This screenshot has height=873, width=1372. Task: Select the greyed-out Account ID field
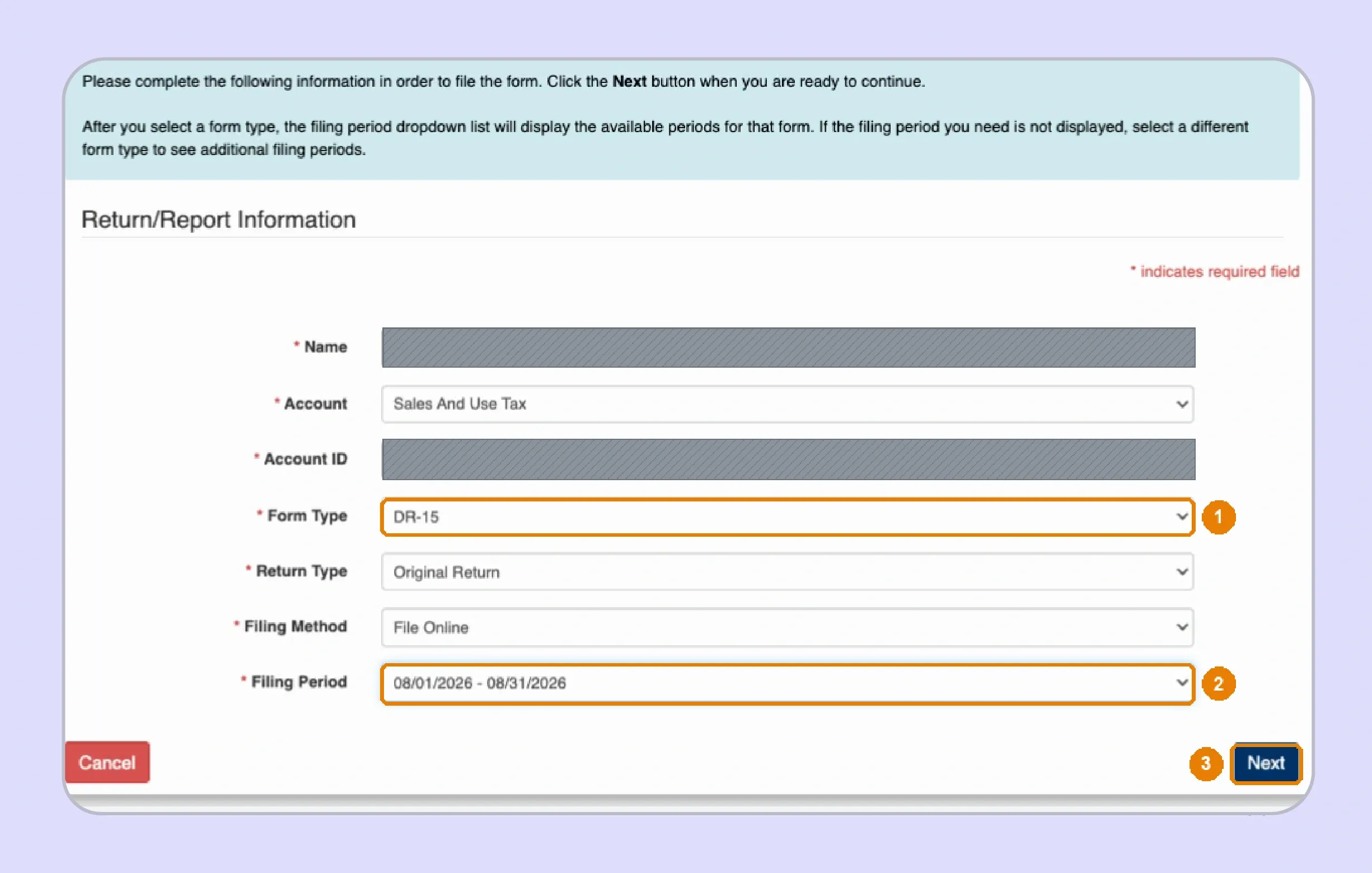(789, 459)
